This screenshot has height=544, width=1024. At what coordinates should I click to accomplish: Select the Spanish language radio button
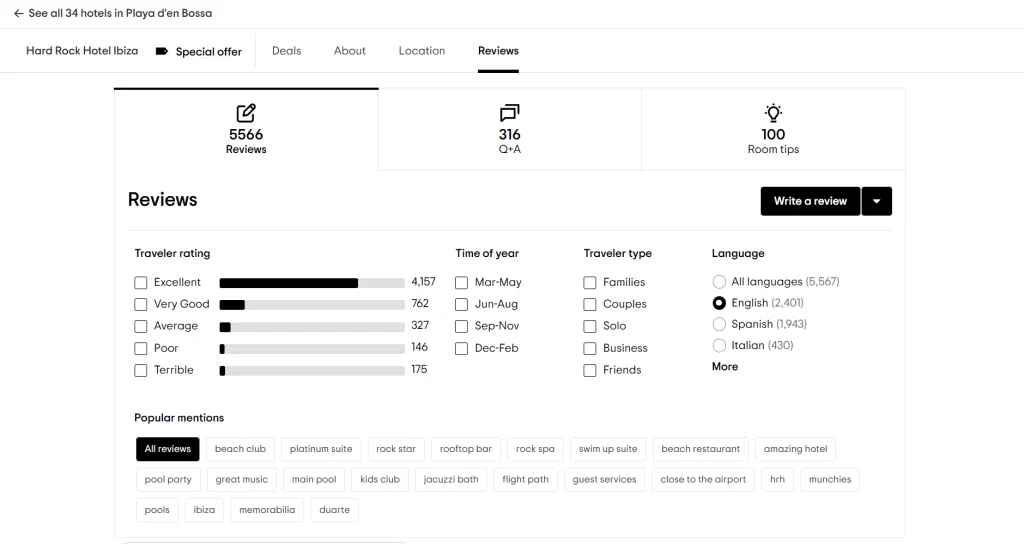[719, 324]
